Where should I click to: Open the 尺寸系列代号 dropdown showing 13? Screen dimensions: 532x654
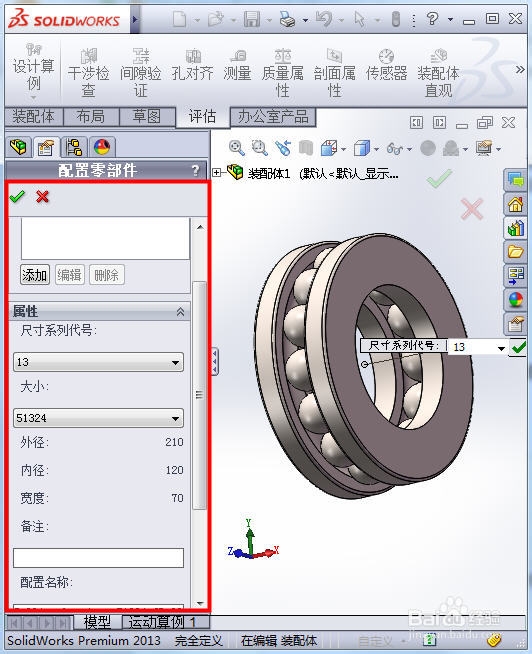[x=98, y=362]
